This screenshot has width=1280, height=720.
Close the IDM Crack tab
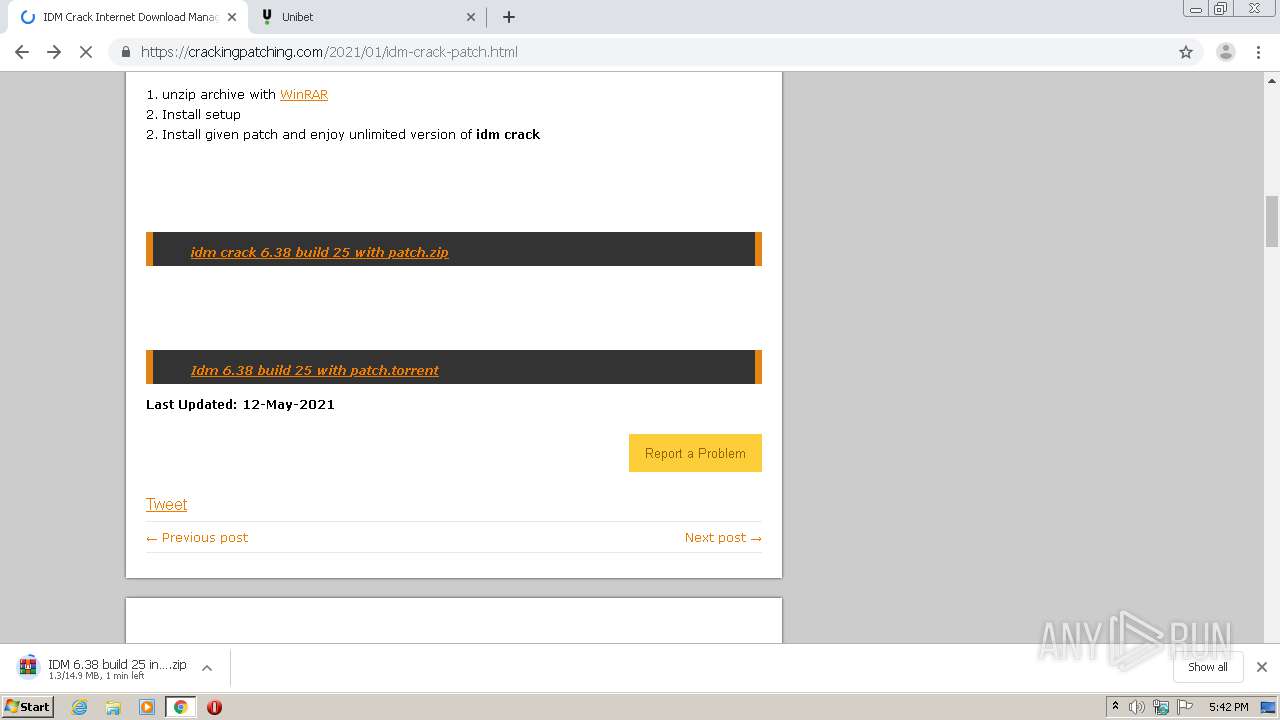[x=231, y=17]
